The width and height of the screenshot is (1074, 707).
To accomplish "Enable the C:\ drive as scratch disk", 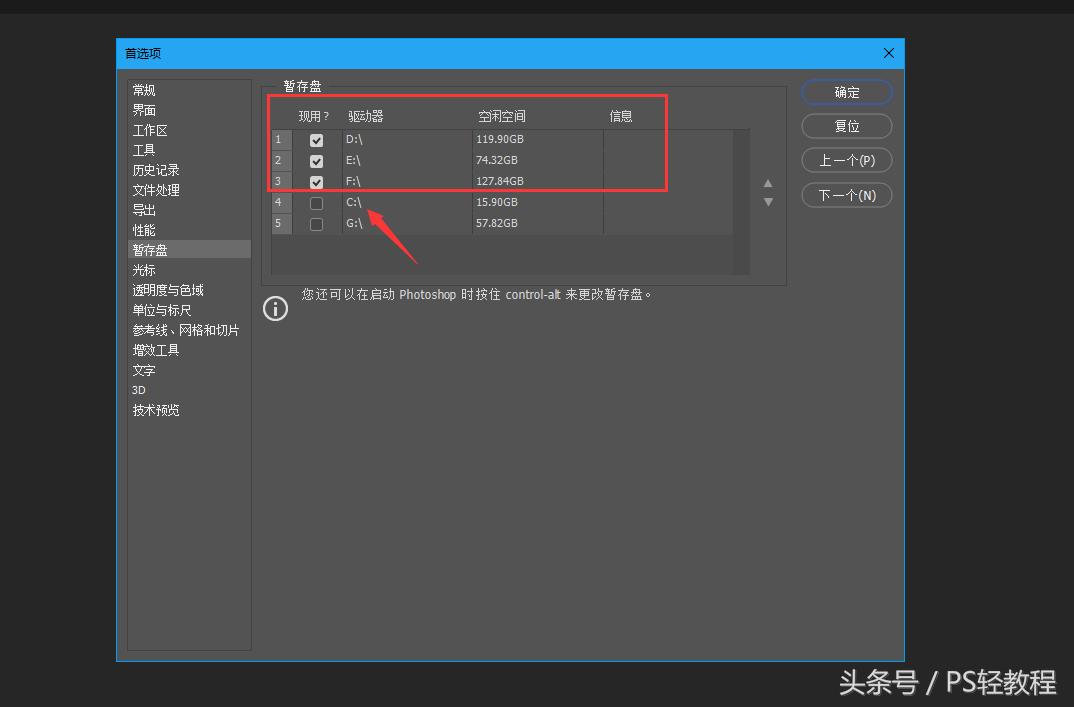I will [317, 201].
